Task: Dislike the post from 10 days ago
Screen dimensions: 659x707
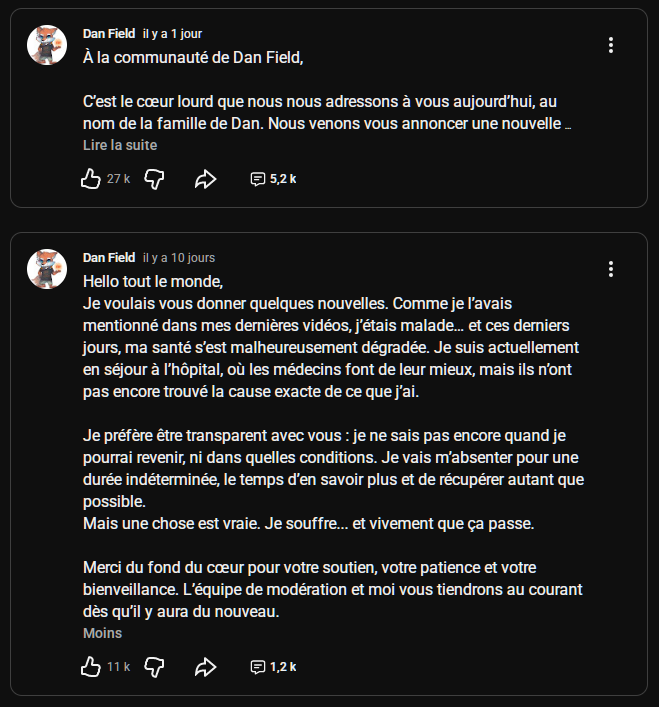Action: [154, 666]
